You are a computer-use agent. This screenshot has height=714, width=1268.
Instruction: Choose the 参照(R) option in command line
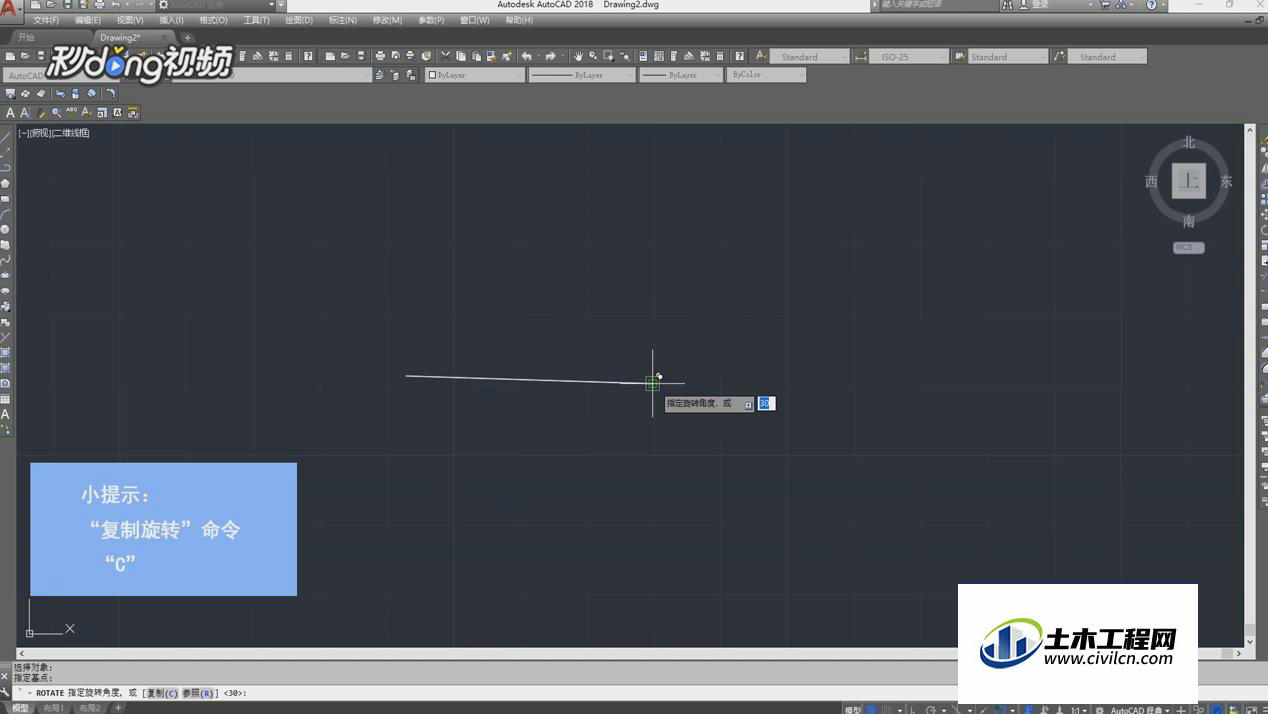pyautogui.click(x=198, y=693)
